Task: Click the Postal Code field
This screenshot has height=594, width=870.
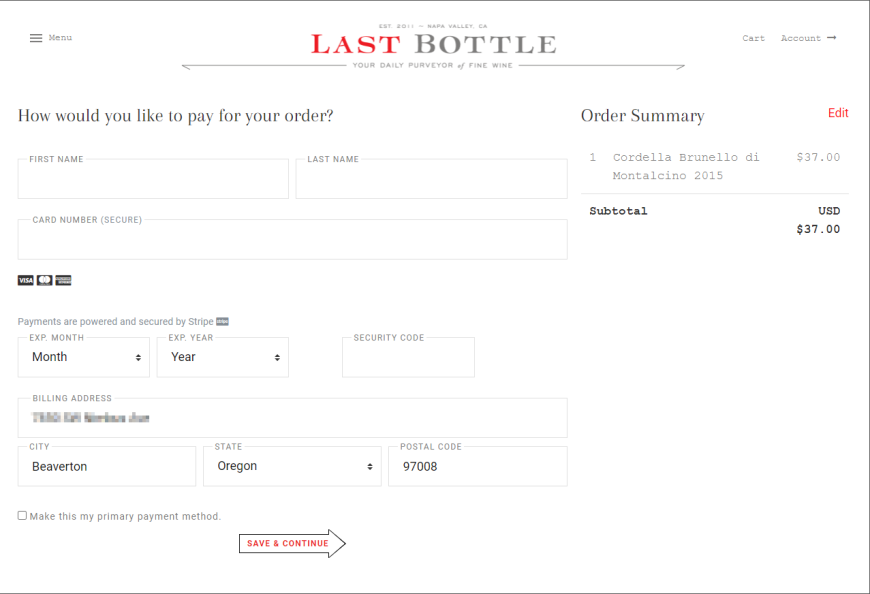Action: click(x=478, y=466)
